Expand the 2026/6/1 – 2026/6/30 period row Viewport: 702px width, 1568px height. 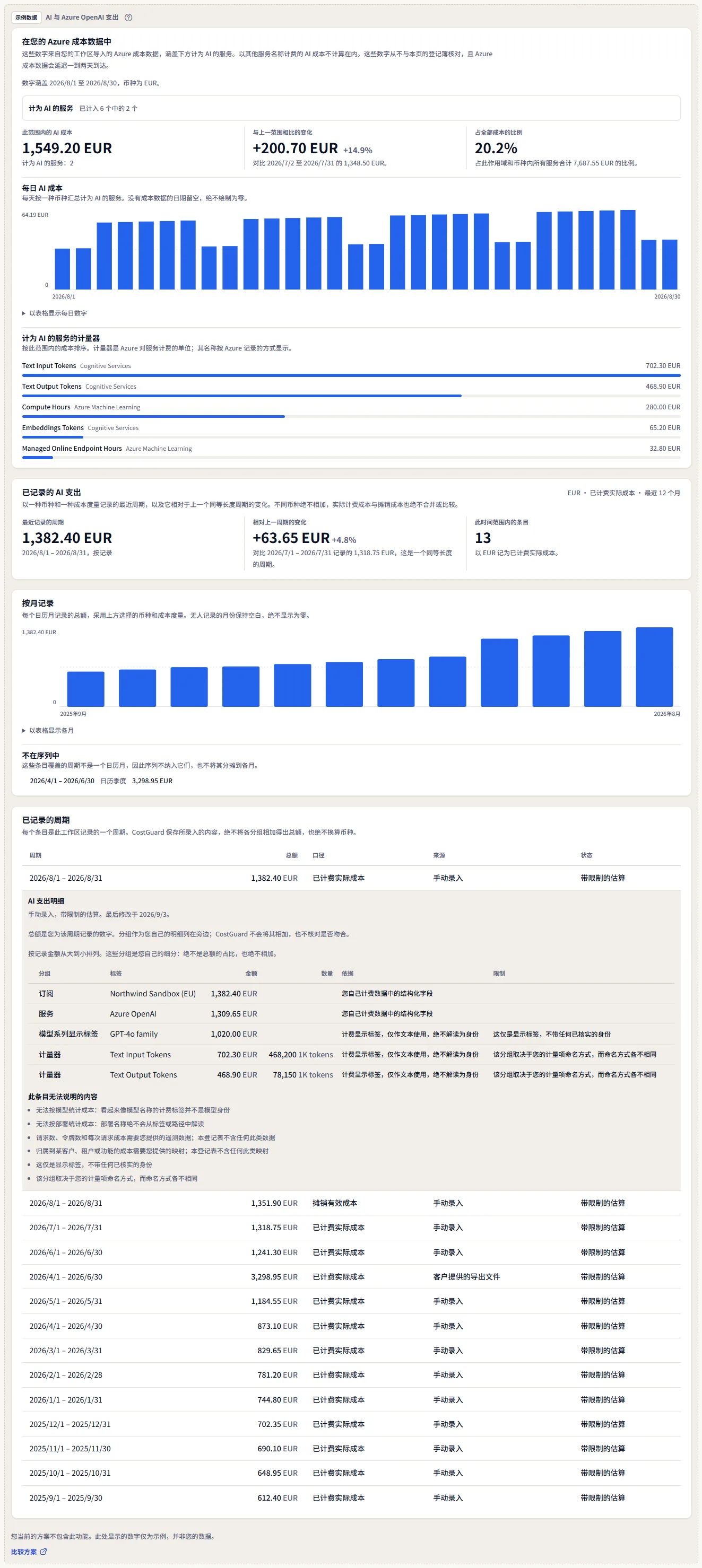tap(351, 1252)
